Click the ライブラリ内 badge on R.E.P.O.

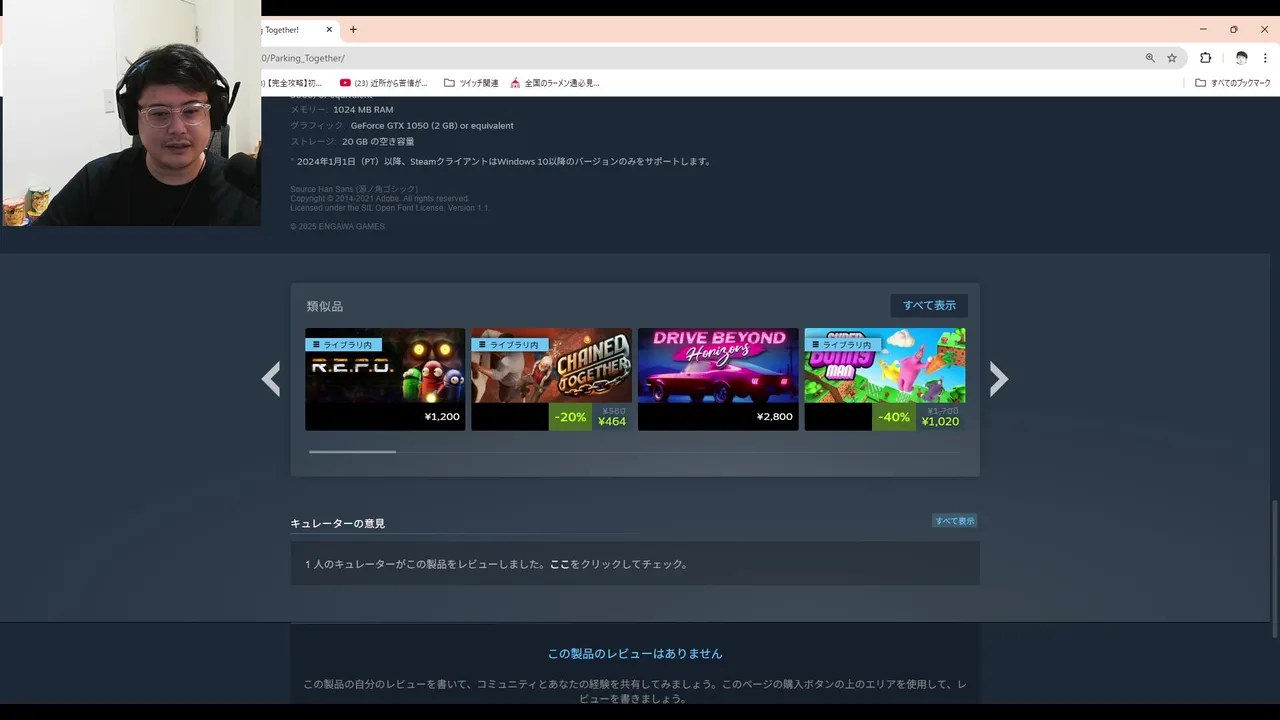(x=343, y=345)
